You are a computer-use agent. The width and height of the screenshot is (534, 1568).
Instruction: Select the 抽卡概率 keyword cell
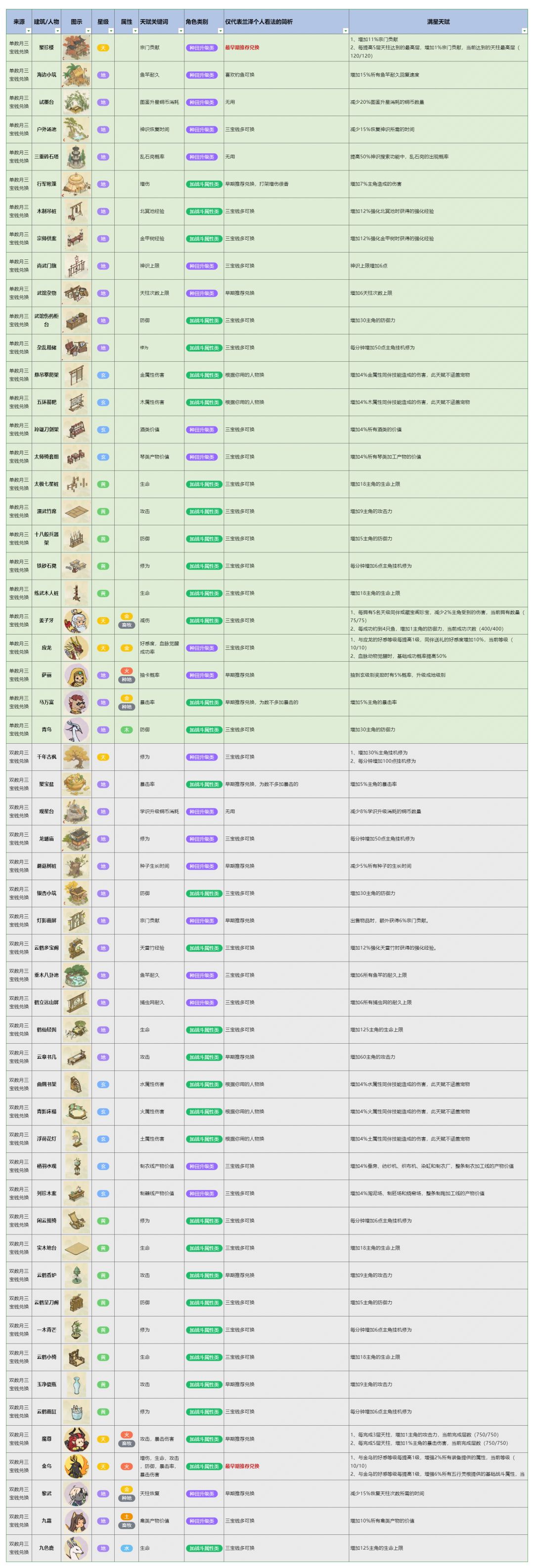click(161, 675)
